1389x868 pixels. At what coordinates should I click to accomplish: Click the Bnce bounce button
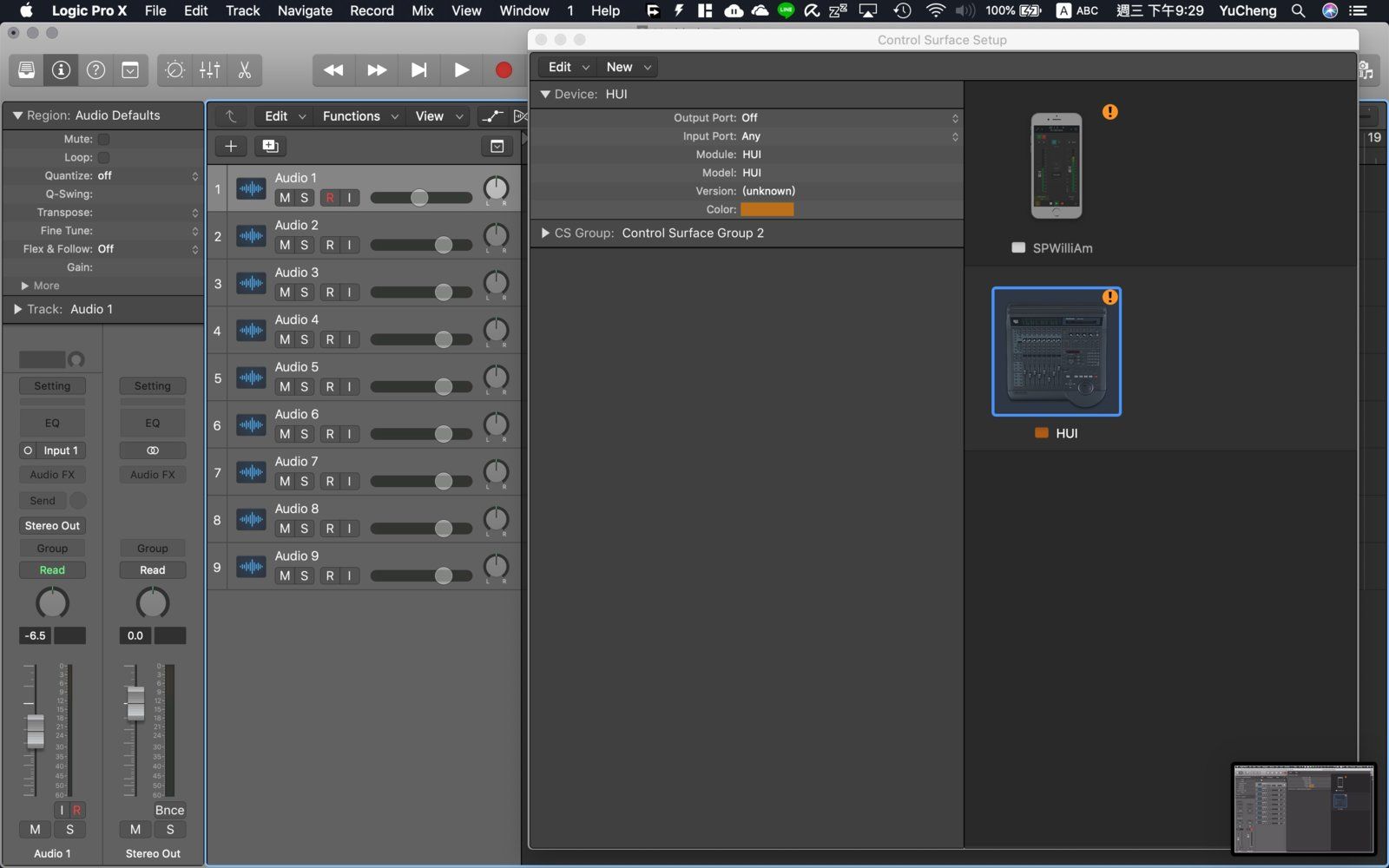point(169,810)
